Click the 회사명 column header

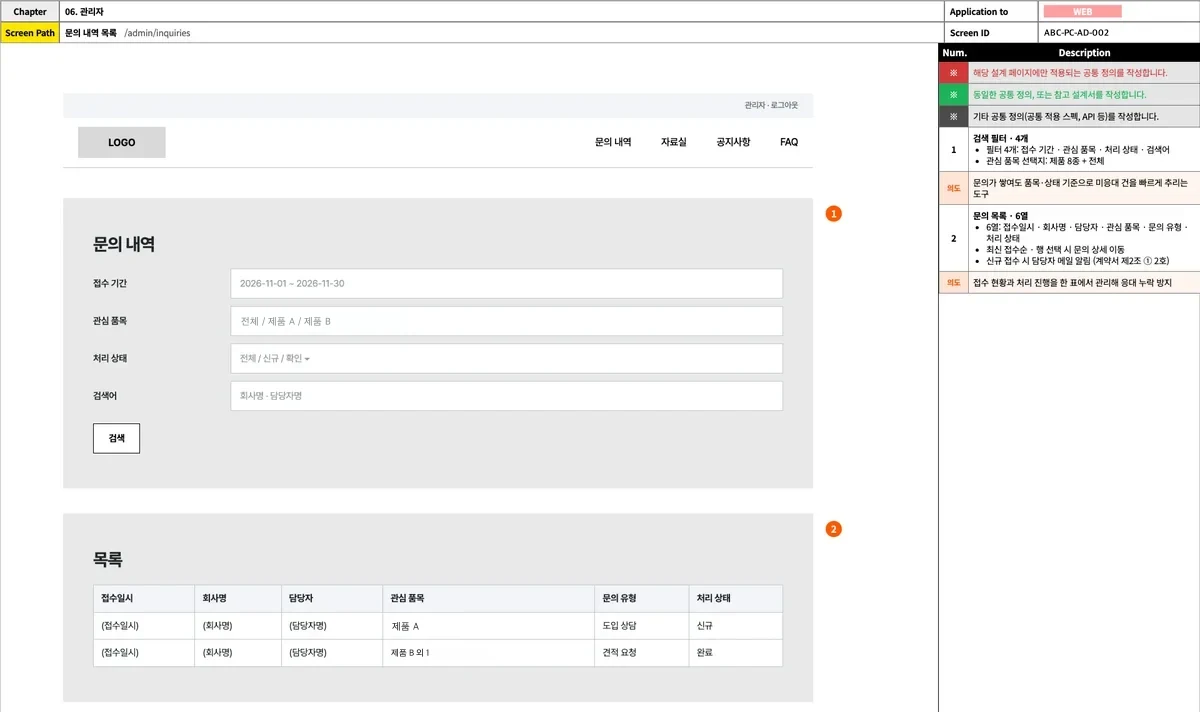pos(237,599)
